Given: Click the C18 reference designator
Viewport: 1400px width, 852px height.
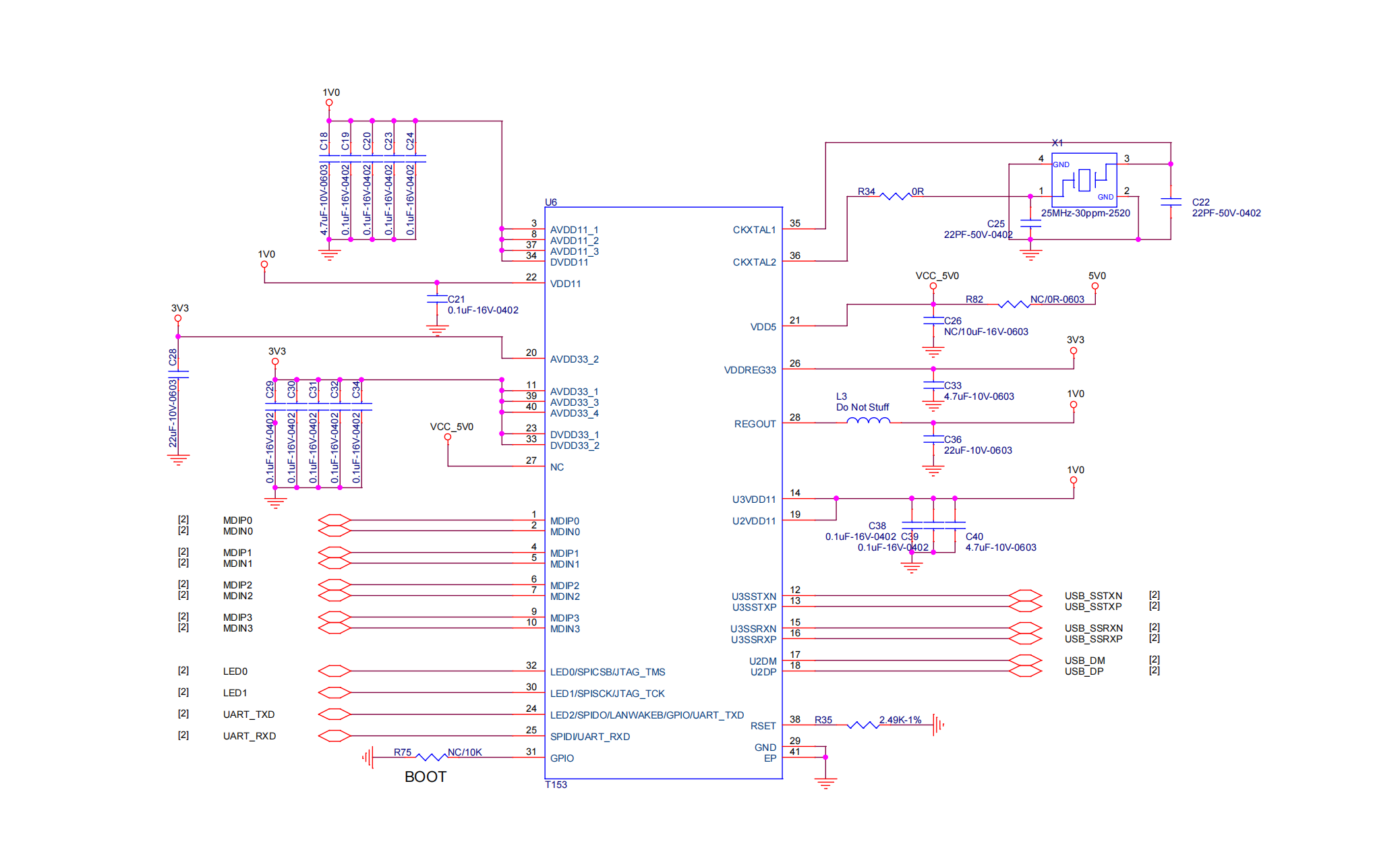Looking at the screenshot, I should click(x=324, y=141).
